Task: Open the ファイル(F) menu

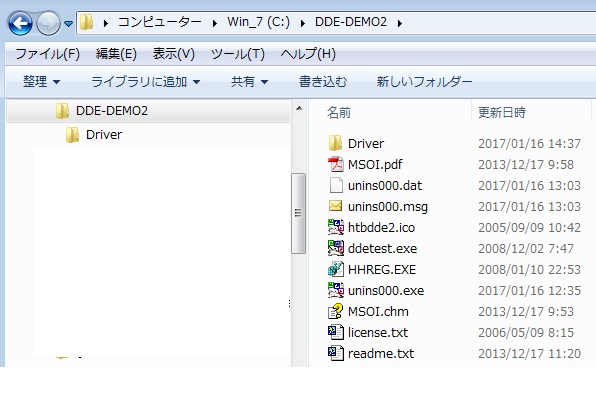Action: (48, 54)
